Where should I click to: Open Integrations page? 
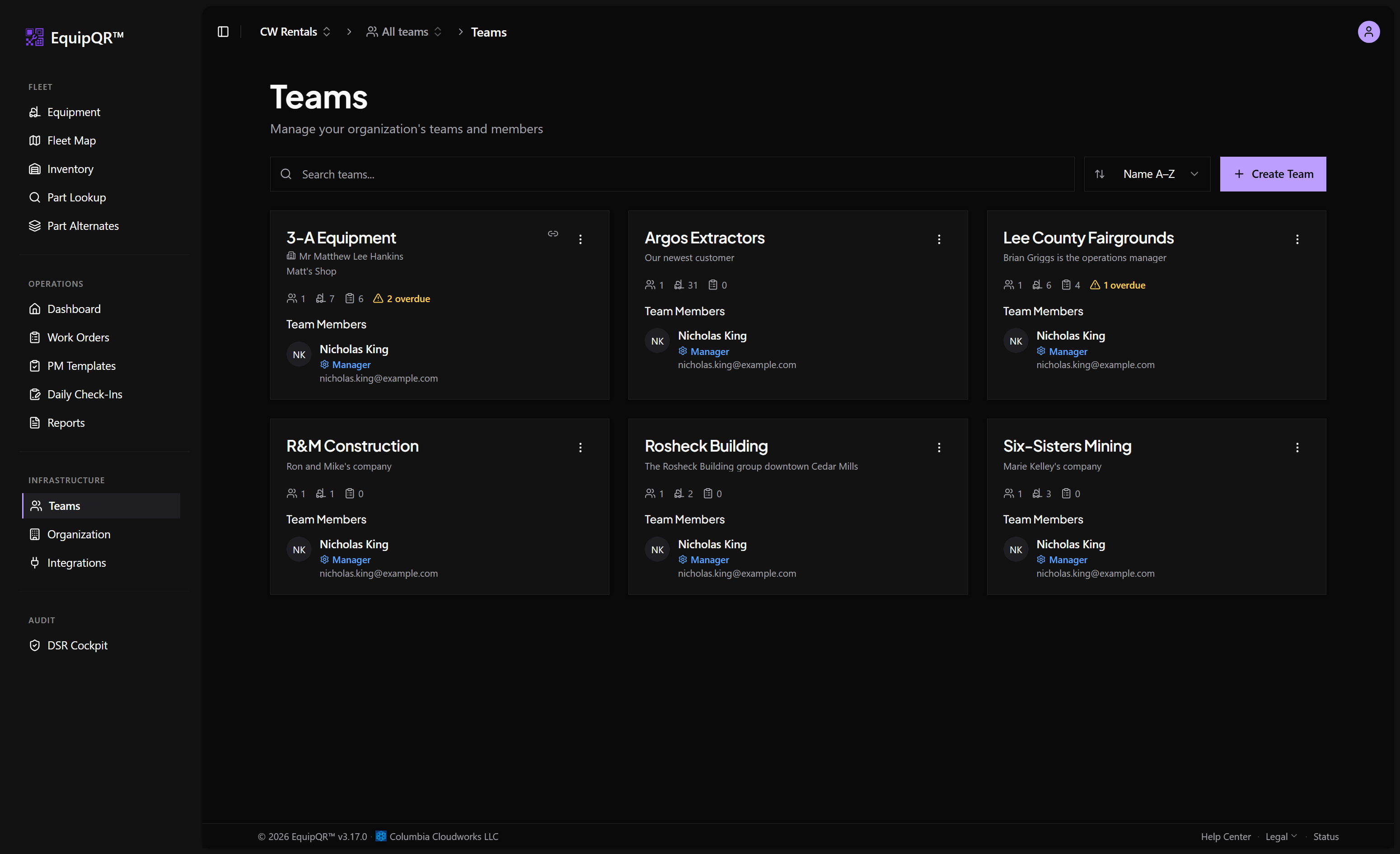pyautogui.click(x=101, y=563)
